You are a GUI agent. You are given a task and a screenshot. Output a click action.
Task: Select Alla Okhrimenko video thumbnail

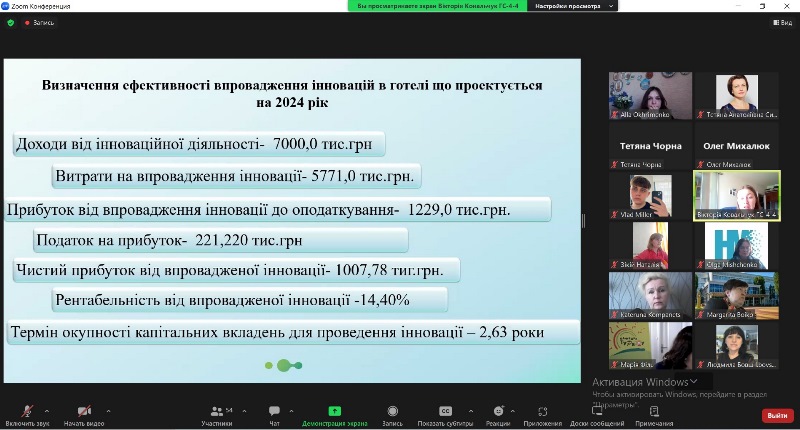(x=651, y=95)
